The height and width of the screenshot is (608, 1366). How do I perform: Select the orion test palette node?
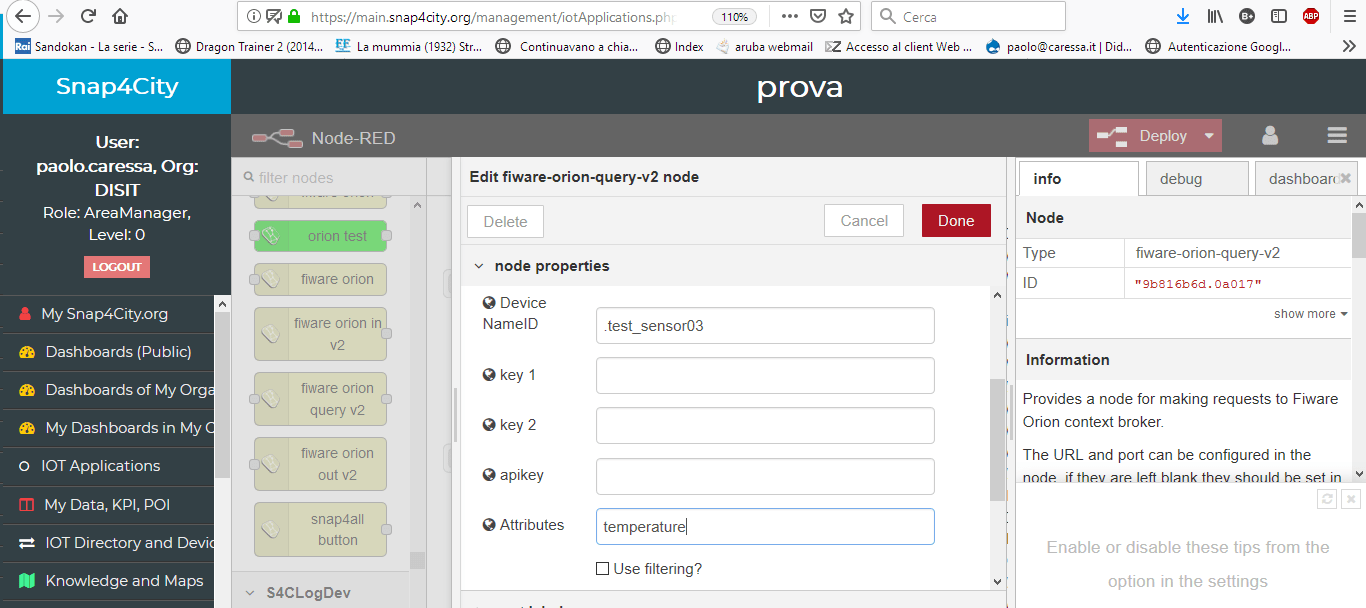coord(320,236)
